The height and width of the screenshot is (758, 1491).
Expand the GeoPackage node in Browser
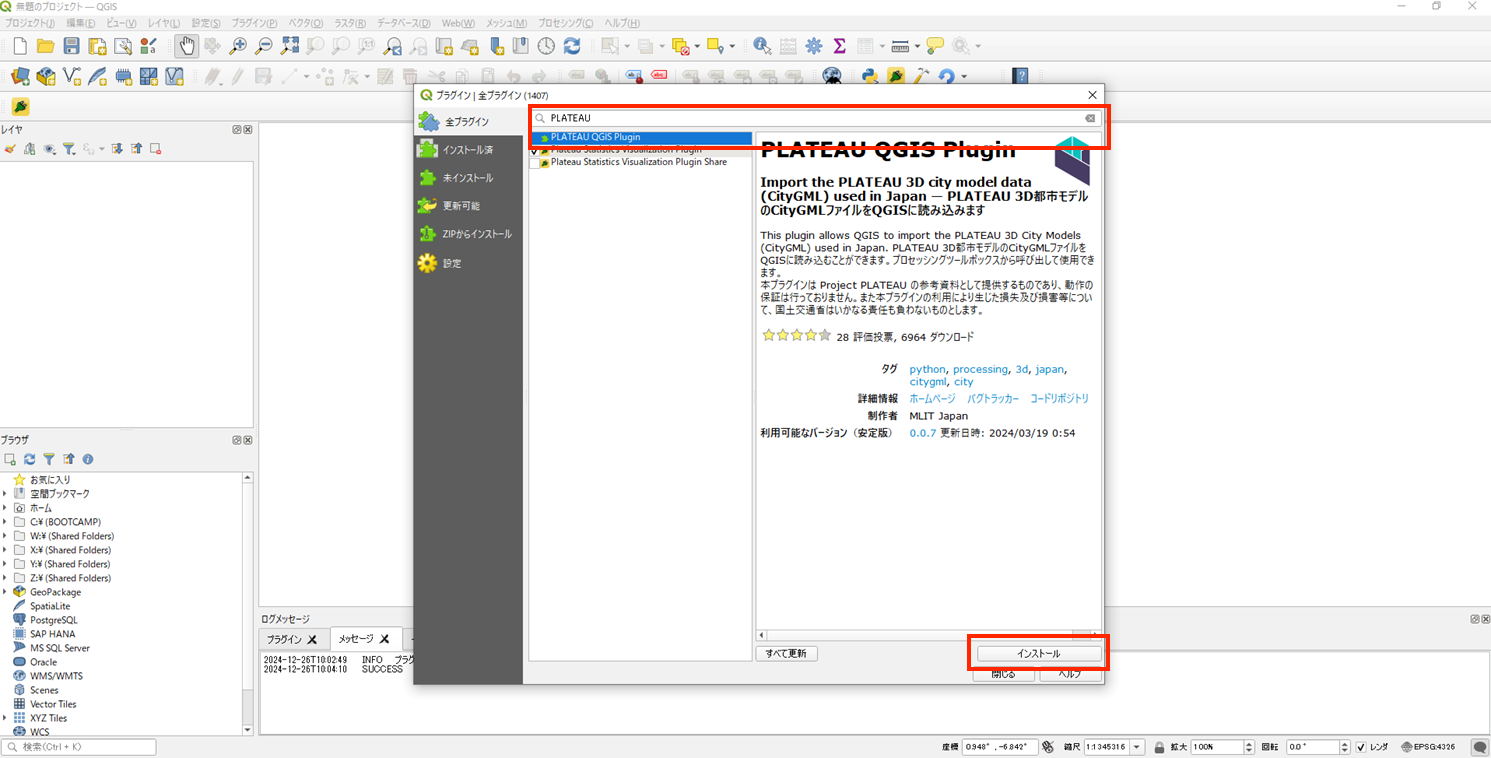6,592
